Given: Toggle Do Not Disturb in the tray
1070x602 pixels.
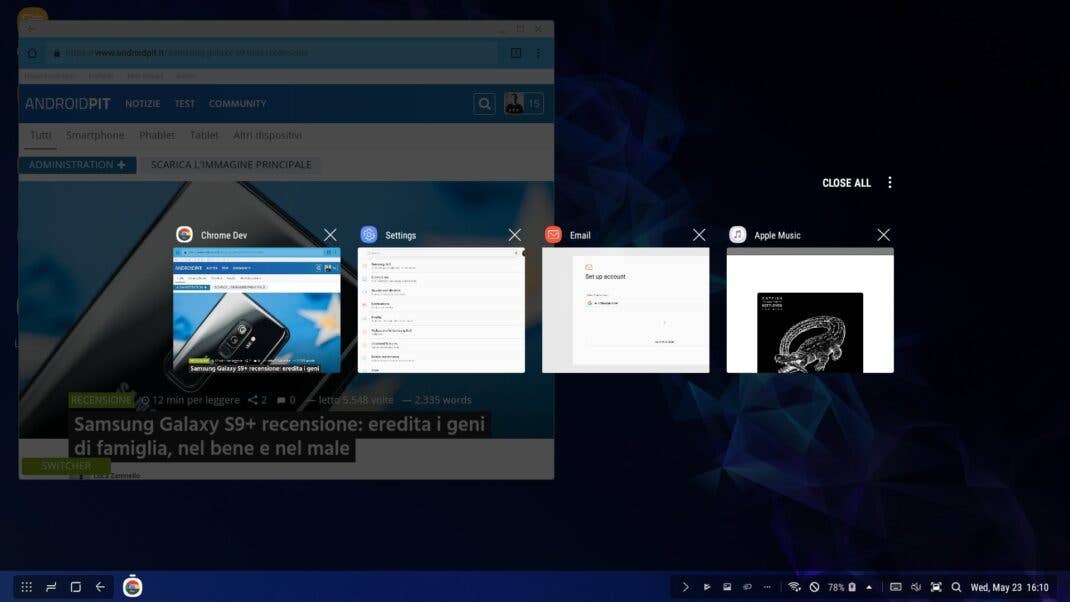Looking at the screenshot, I should [x=815, y=587].
